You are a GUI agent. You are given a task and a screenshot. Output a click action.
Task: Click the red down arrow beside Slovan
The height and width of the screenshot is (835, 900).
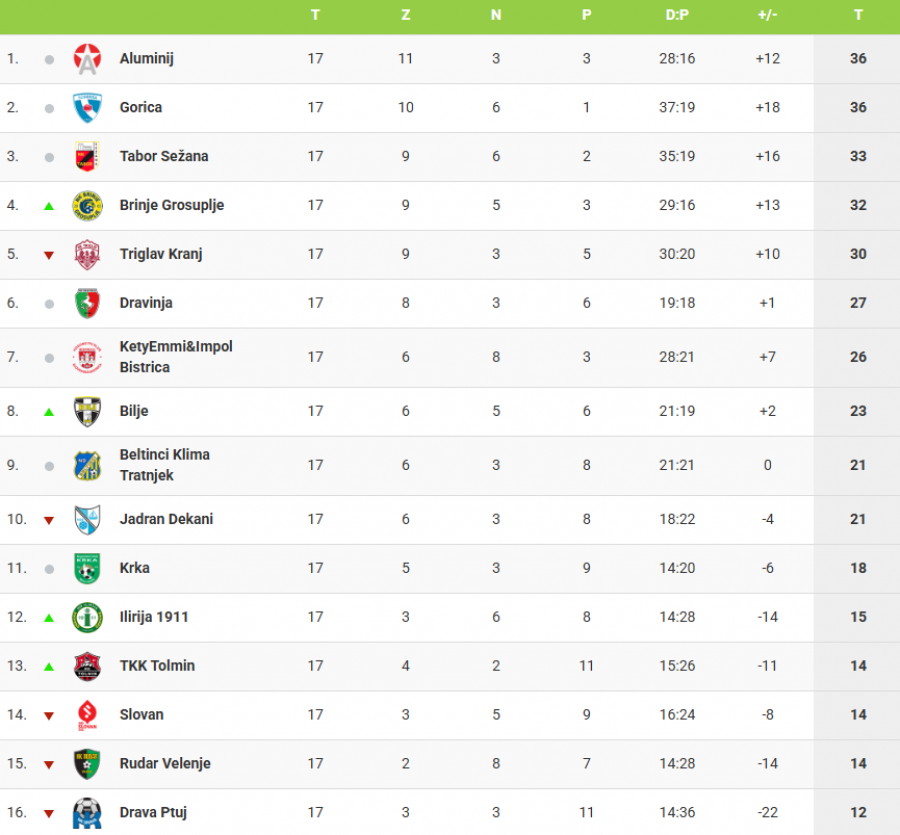(49, 716)
